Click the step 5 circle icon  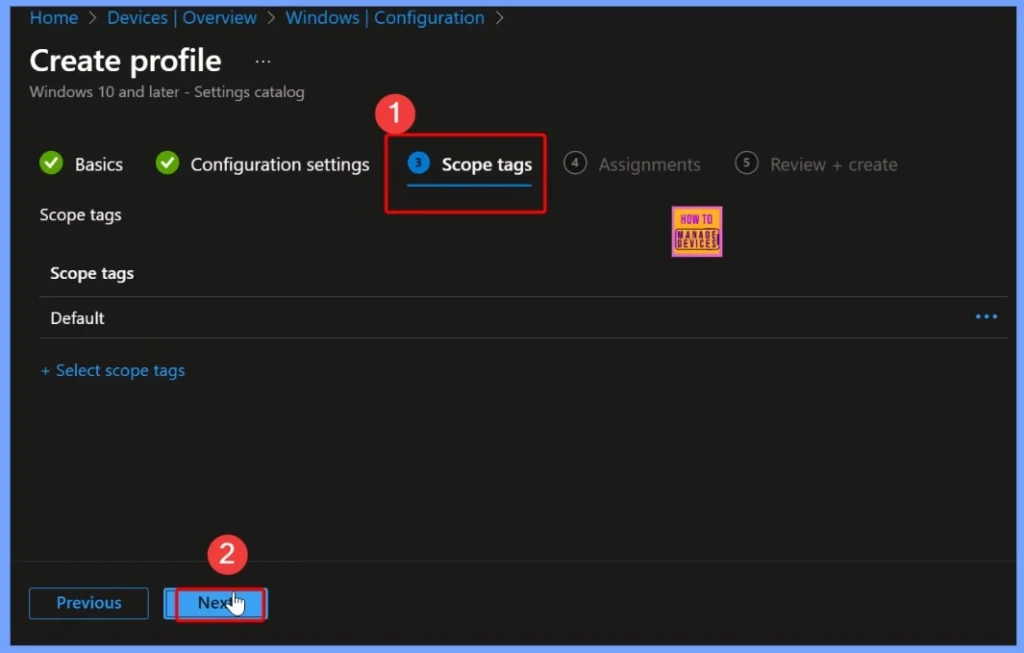[x=746, y=163]
